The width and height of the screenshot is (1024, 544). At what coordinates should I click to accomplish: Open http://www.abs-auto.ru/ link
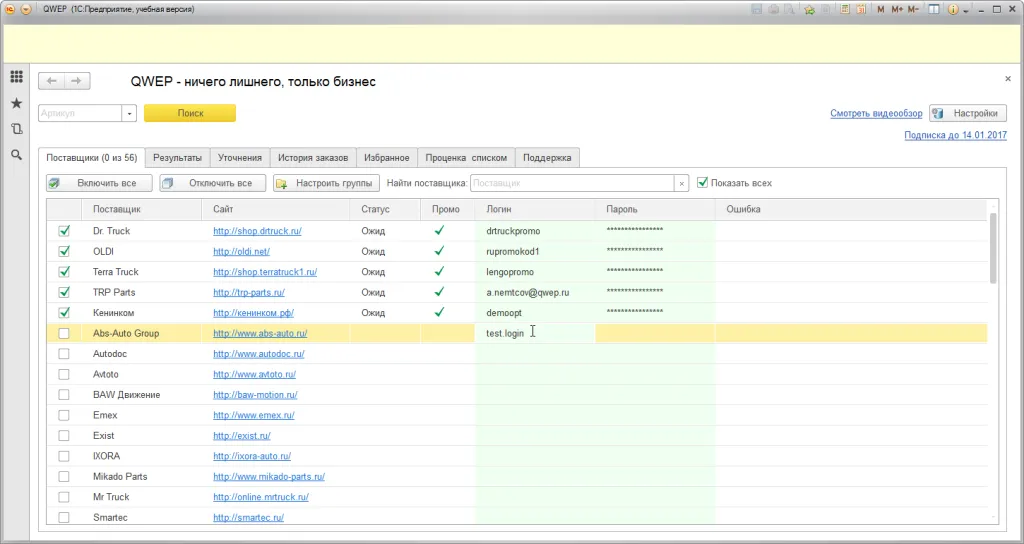[260, 333]
